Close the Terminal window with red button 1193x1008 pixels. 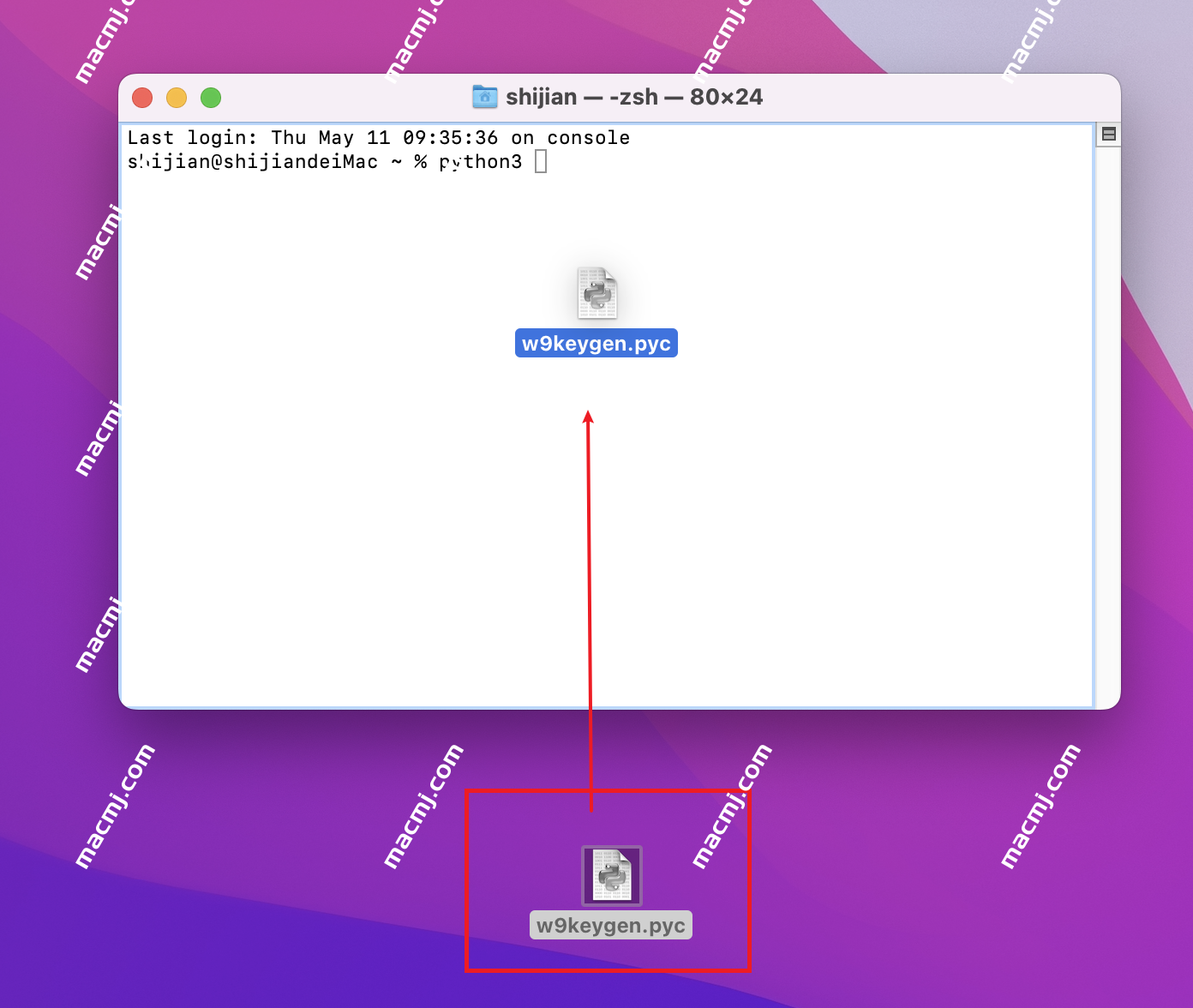point(142,98)
